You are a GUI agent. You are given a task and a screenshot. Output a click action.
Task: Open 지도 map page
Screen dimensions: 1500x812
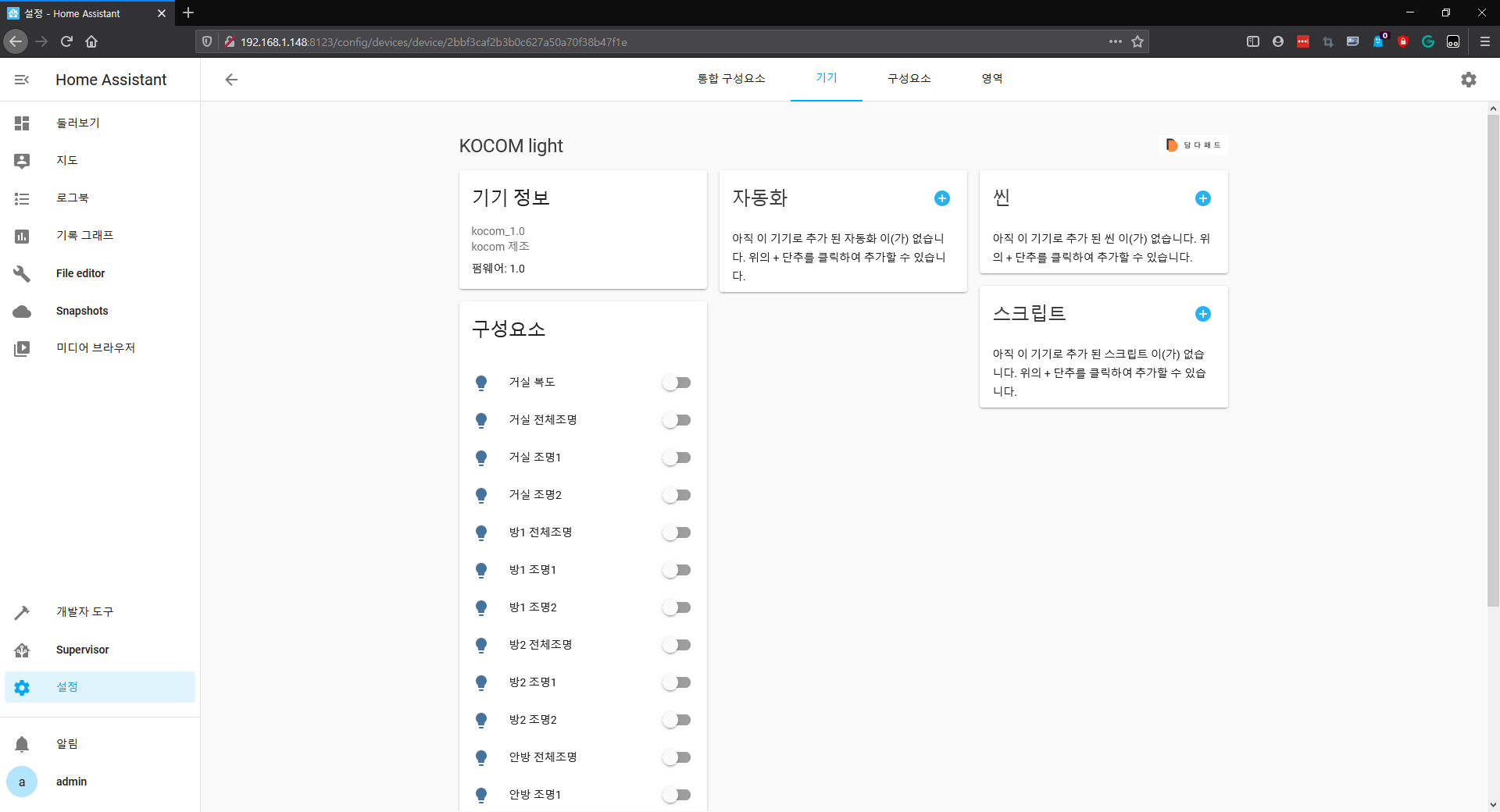point(100,161)
